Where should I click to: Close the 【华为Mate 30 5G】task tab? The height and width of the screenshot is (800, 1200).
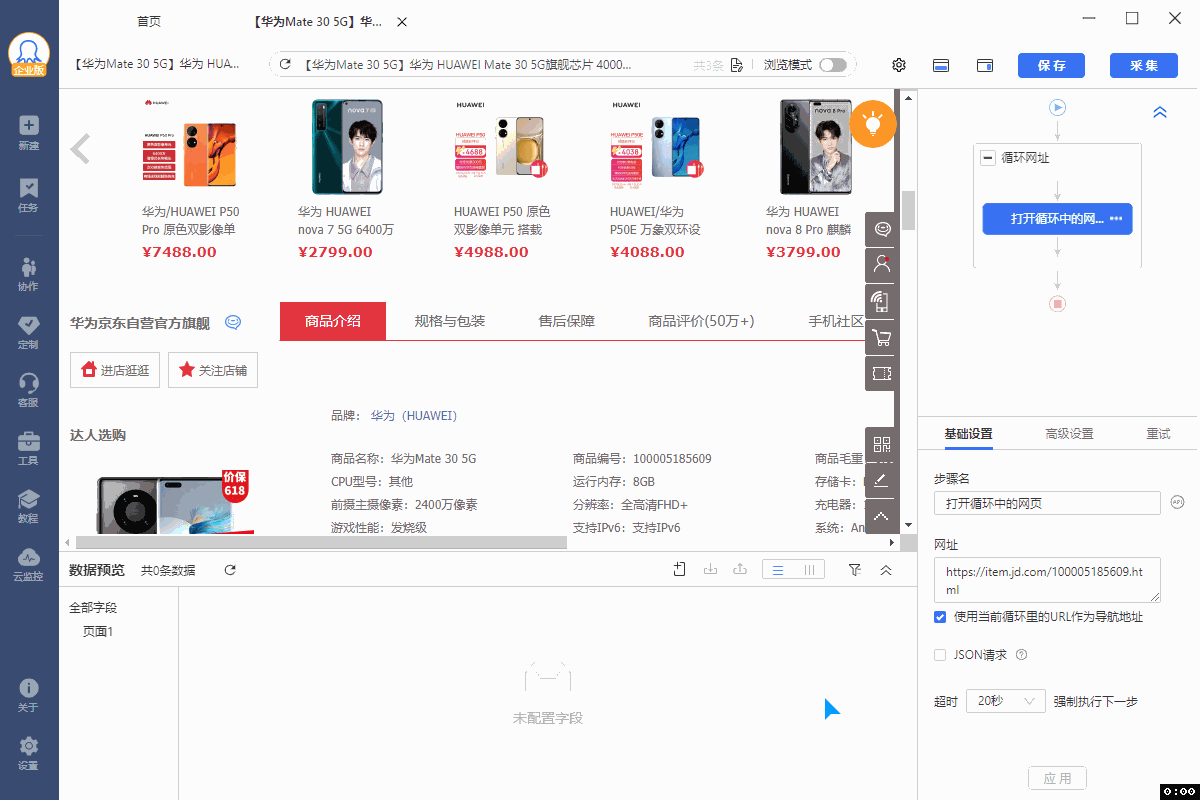point(402,22)
